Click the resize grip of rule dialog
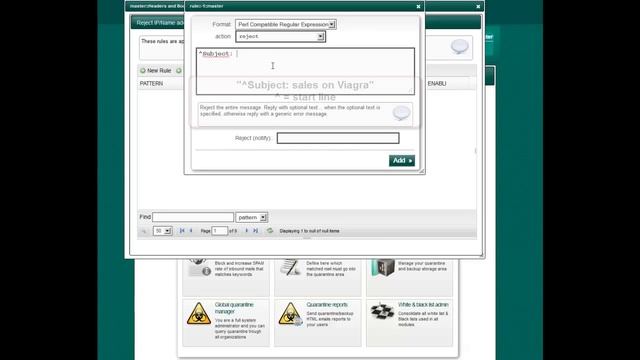 click(422, 171)
